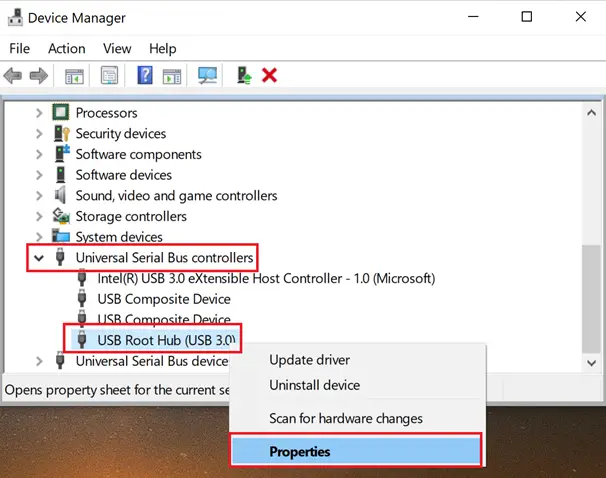This screenshot has width=606, height=478.
Task: Open the Action menu
Action: point(66,48)
